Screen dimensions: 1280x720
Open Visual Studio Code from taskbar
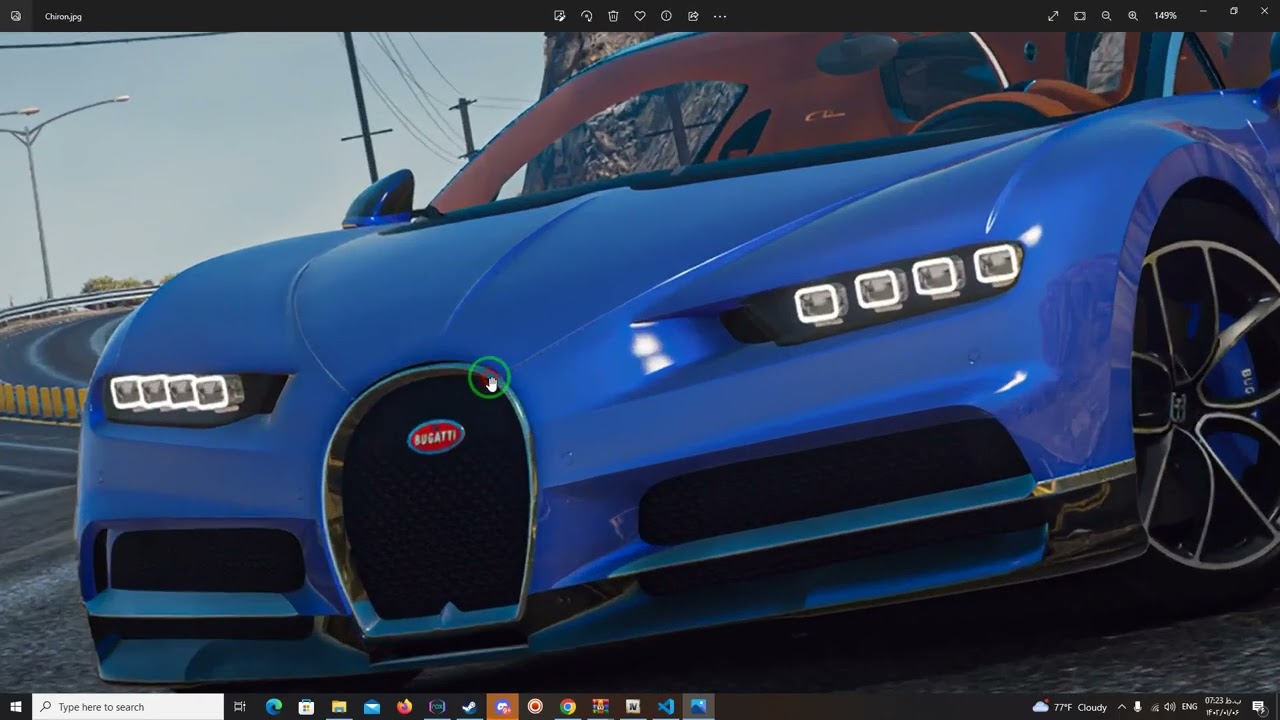(666, 707)
